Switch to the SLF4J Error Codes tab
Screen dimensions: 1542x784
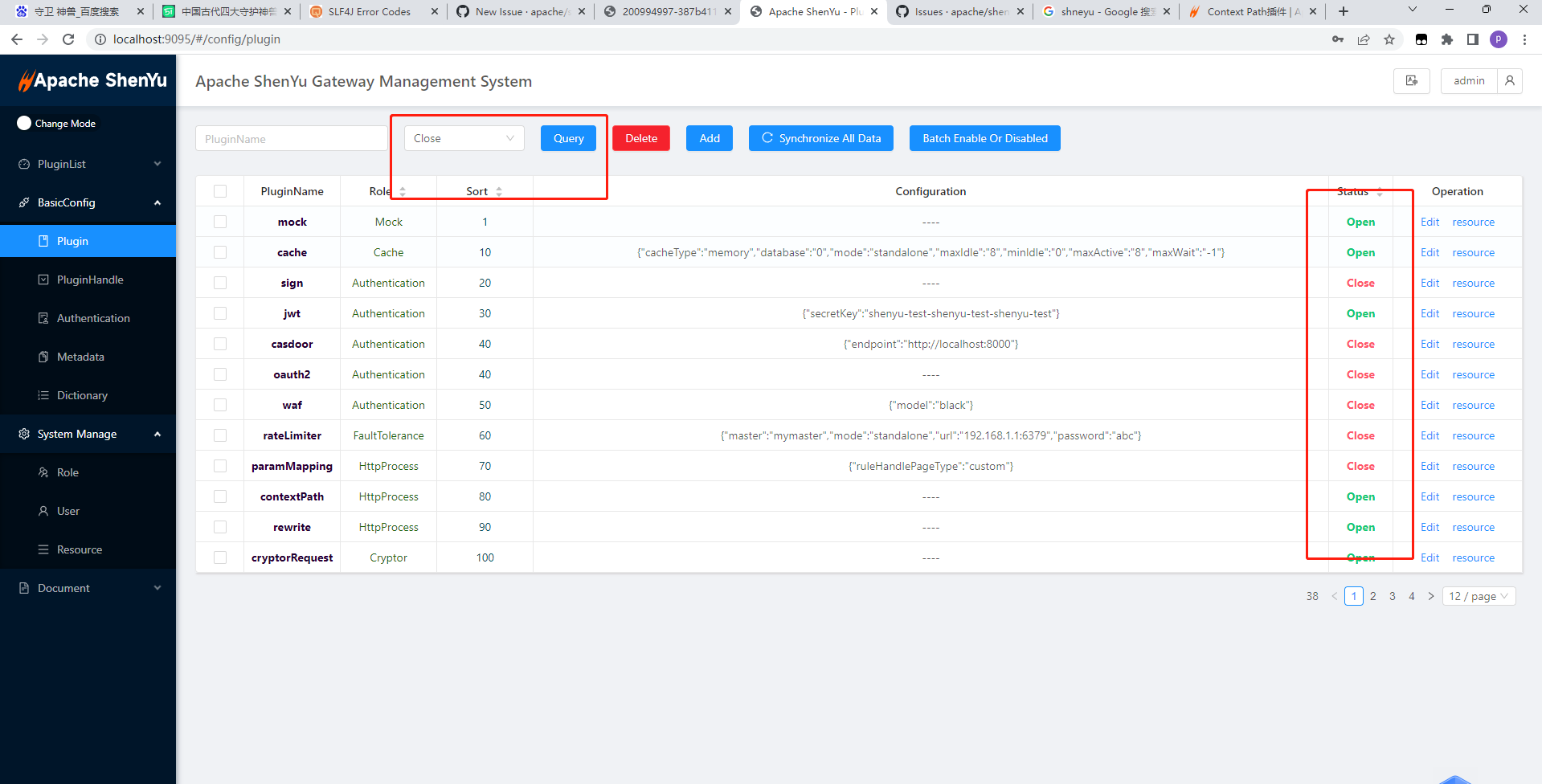(374, 11)
